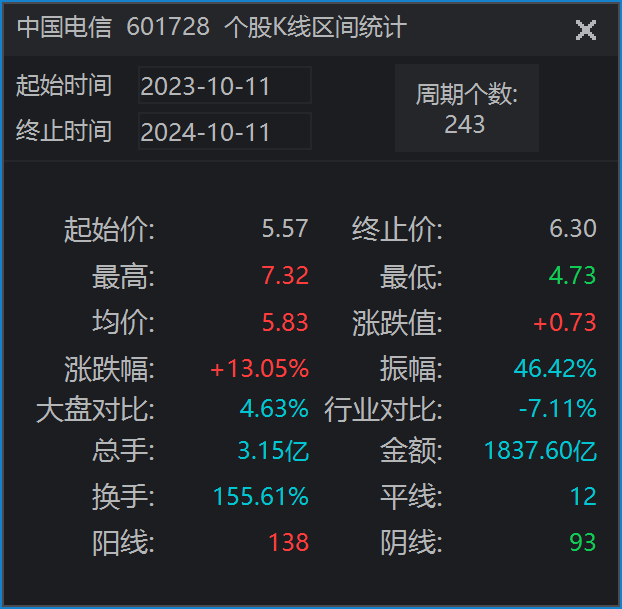
Task: Select the dialog title 中国电信 601728
Action: pyautogui.click(x=113, y=27)
